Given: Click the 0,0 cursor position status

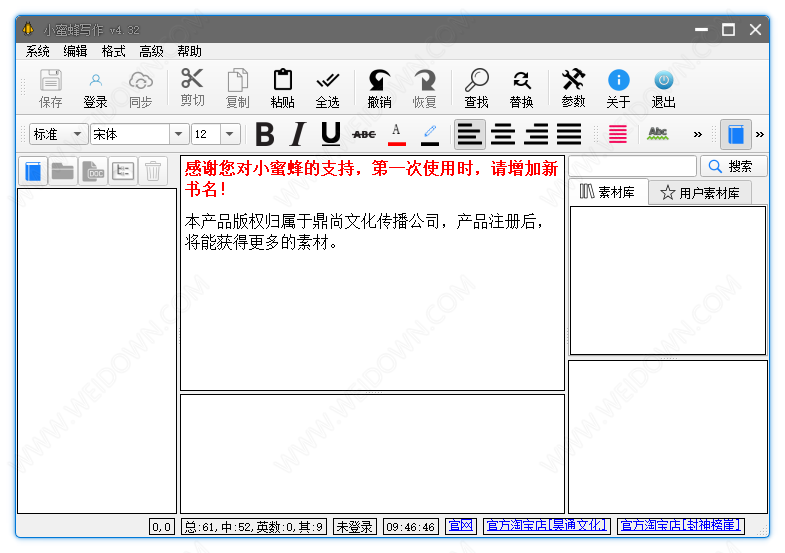Looking at the screenshot, I should point(162,526).
